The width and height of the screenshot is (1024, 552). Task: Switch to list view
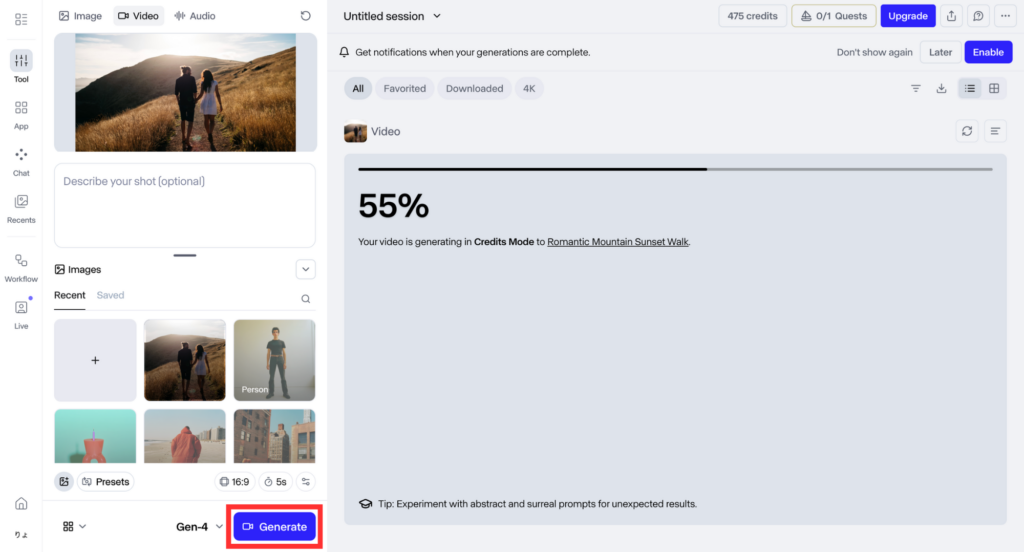(970, 88)
